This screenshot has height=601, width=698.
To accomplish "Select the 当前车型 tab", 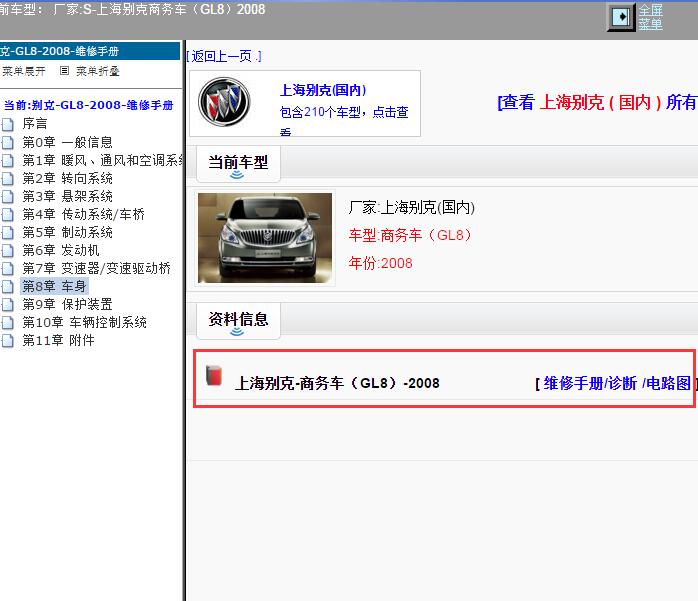I will tap(238, 163).
